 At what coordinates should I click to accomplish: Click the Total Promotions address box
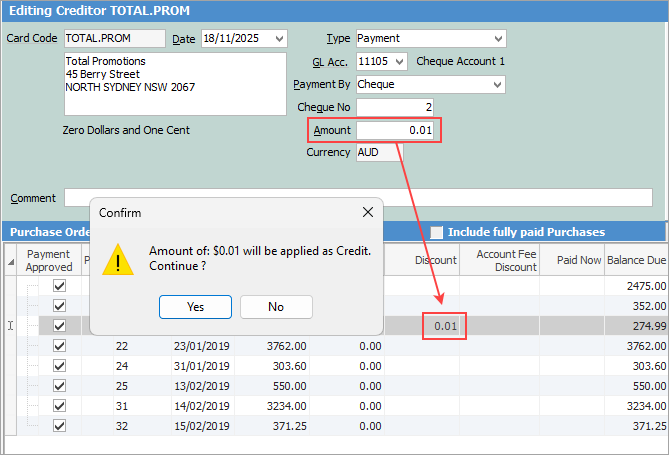[x=175, y=84]
